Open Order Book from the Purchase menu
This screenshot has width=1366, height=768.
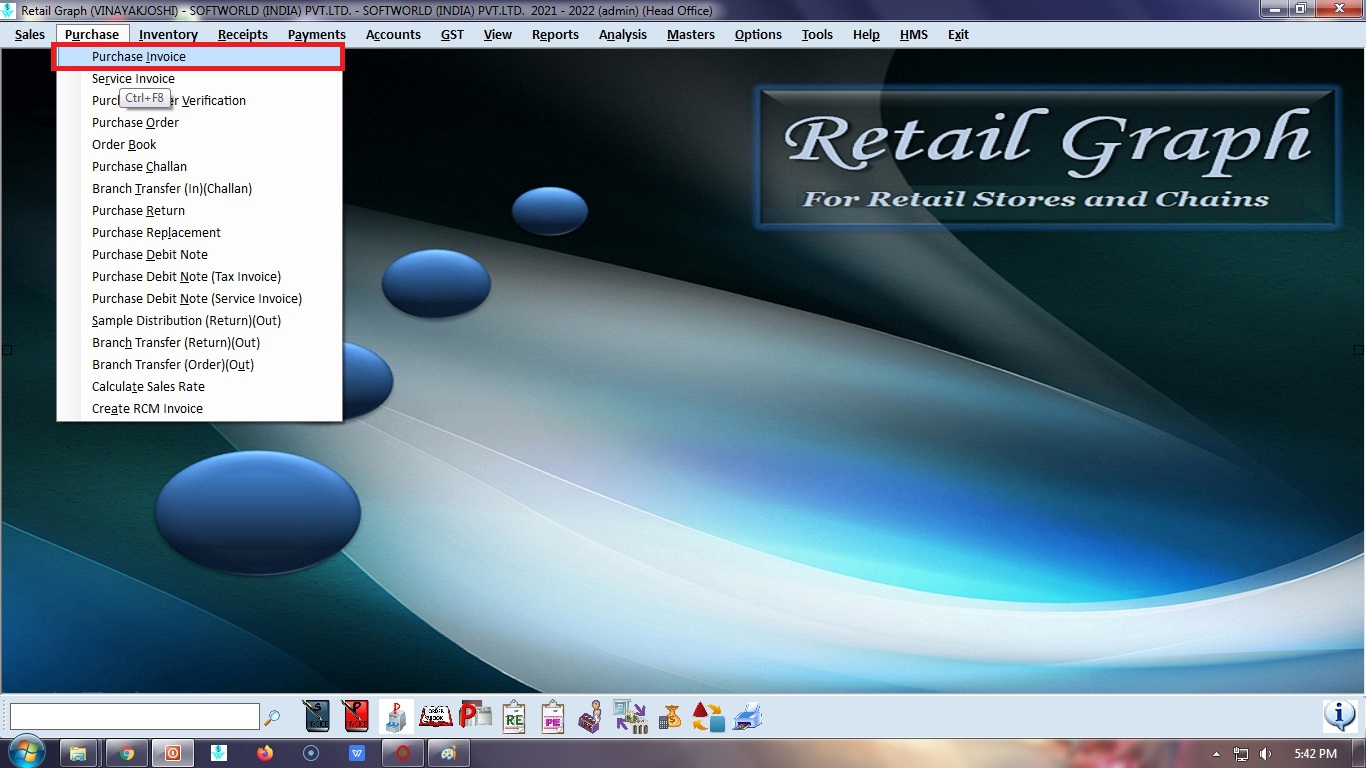pyautogui.click(x=200, y=145)
